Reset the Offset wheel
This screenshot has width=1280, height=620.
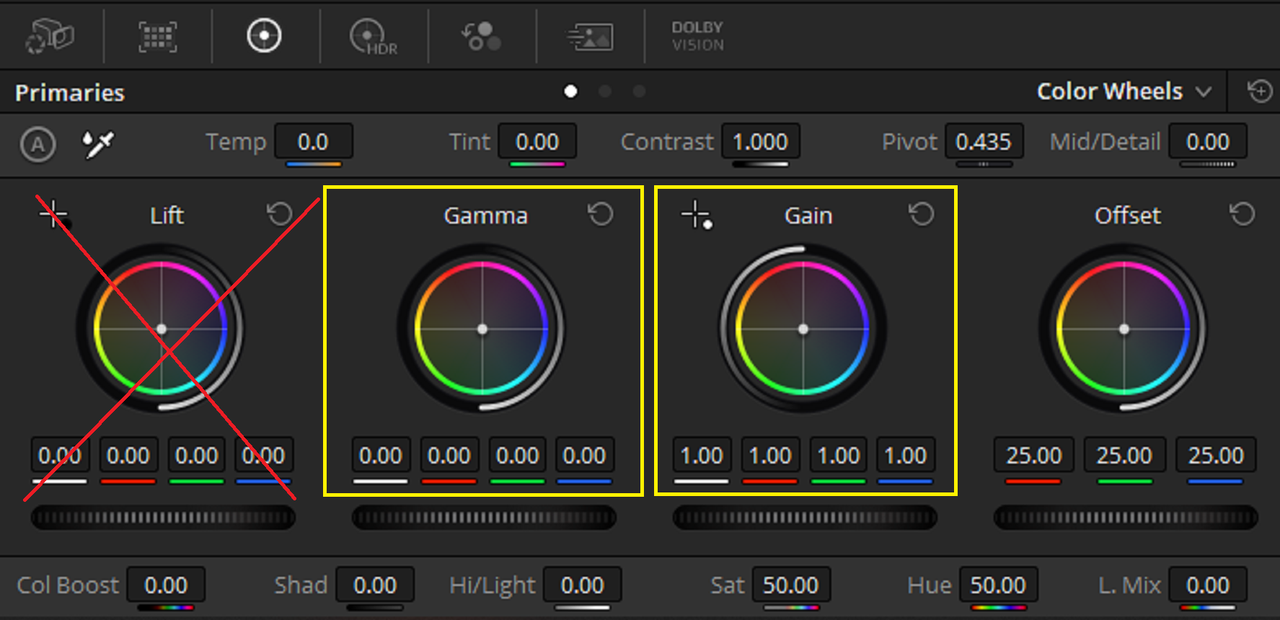tap(1242, 214)
